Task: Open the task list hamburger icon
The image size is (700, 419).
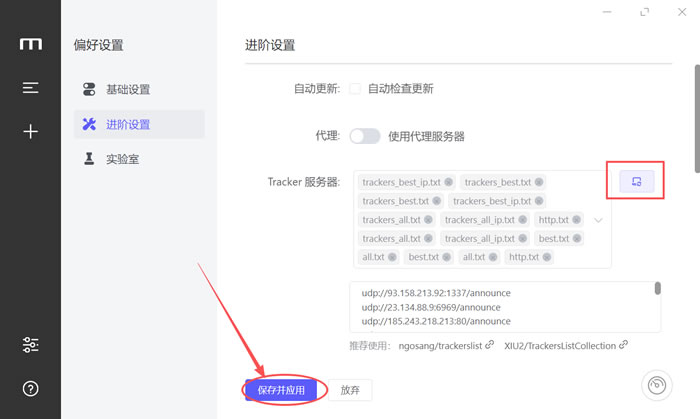Action: click(x=31, y=88)
